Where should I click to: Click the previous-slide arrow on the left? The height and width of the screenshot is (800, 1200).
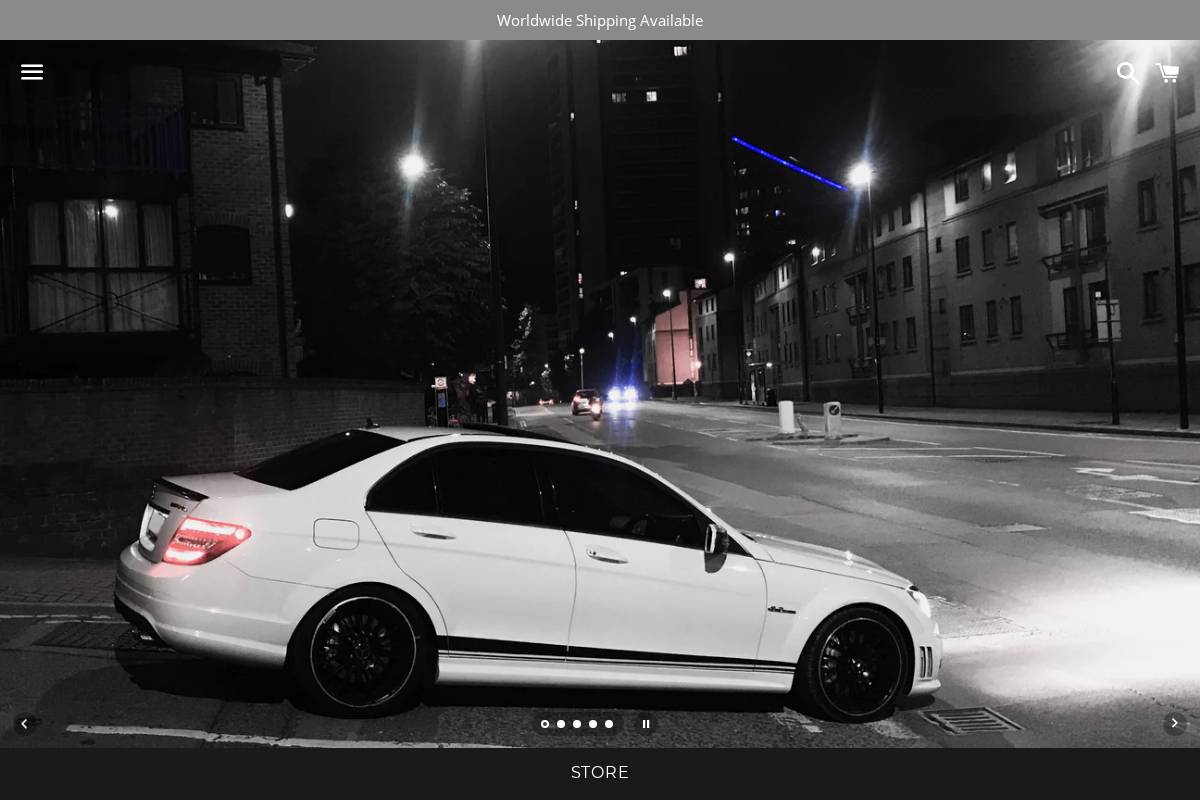[x=24, y=723]
